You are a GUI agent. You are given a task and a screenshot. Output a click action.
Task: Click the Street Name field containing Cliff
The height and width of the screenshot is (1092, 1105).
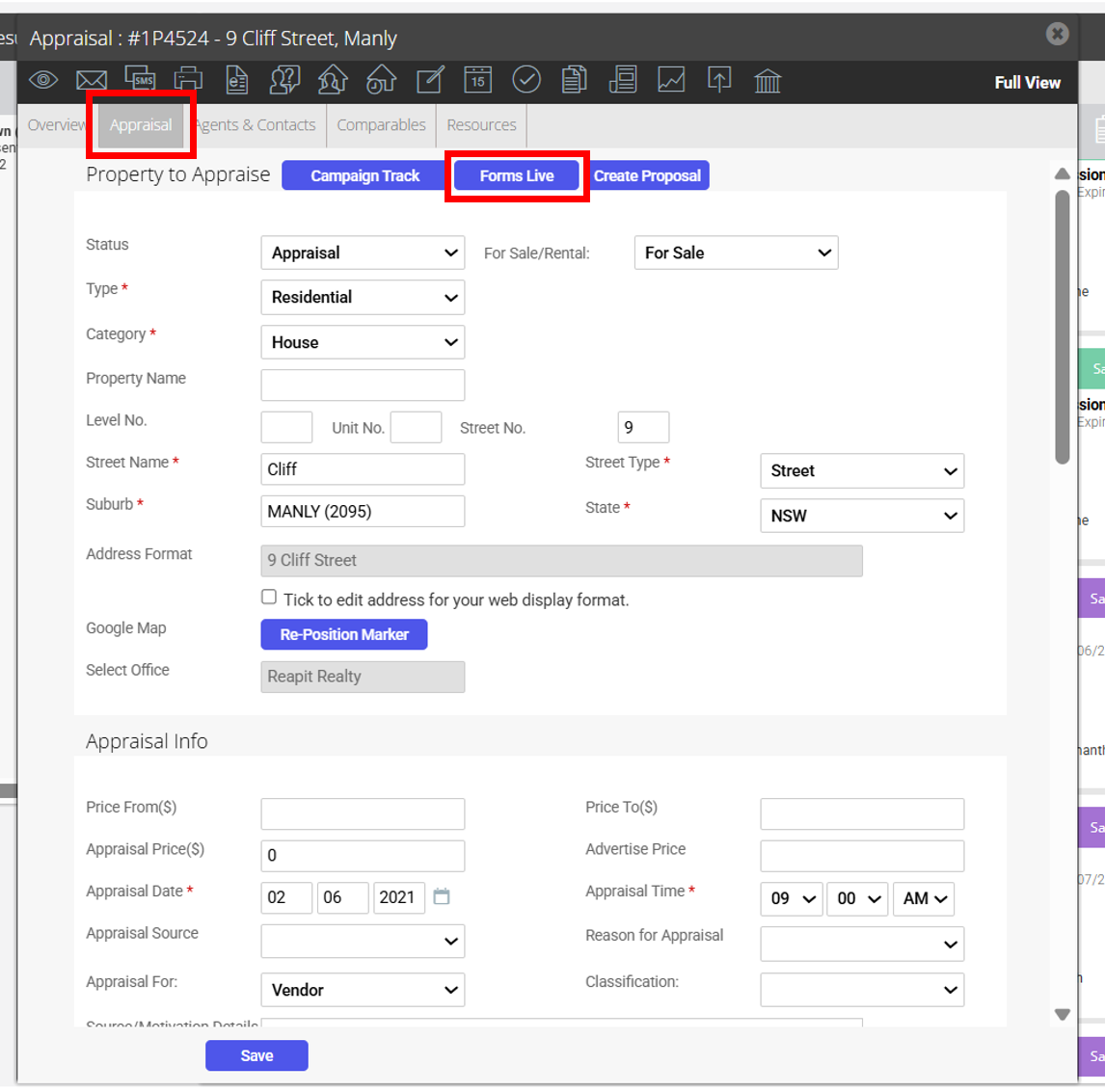pyautogui.click(x=363, y=469)
